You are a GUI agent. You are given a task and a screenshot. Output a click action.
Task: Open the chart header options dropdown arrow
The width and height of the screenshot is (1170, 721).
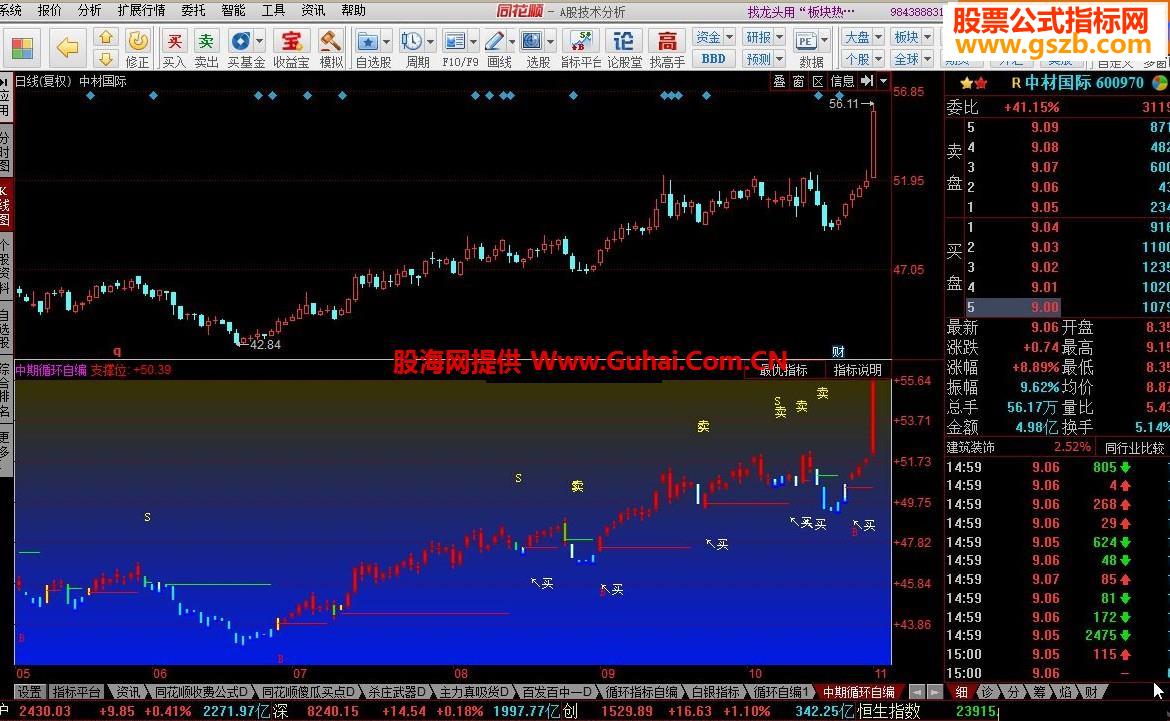point(883,81)
